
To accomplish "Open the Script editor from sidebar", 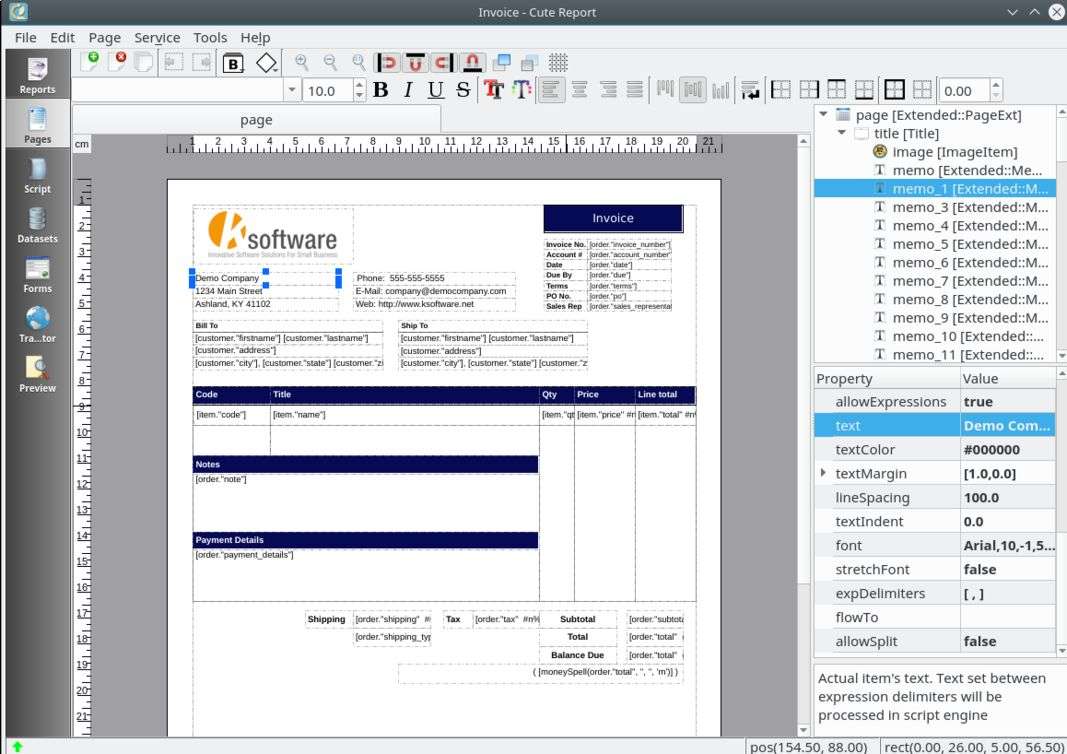I will (37, 175).
